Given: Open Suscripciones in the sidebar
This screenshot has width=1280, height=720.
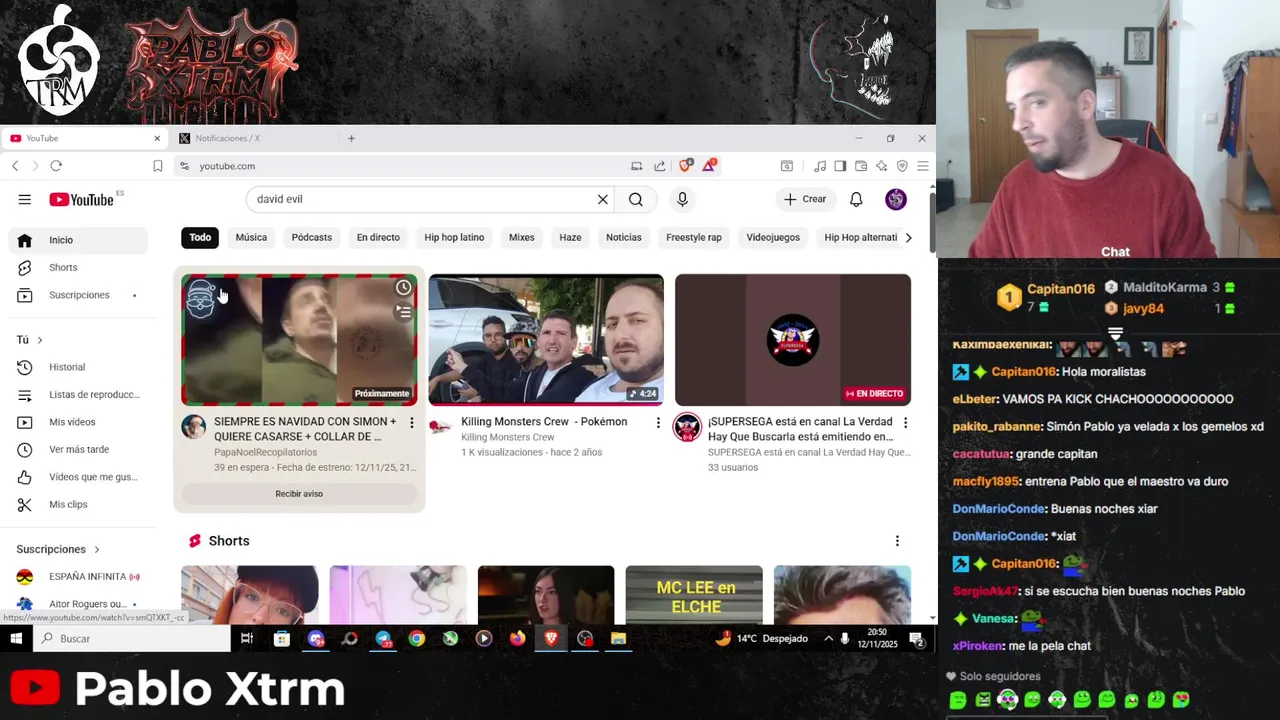Looking at the screenshot, I should pyautogui.click(x=78, y=295).
